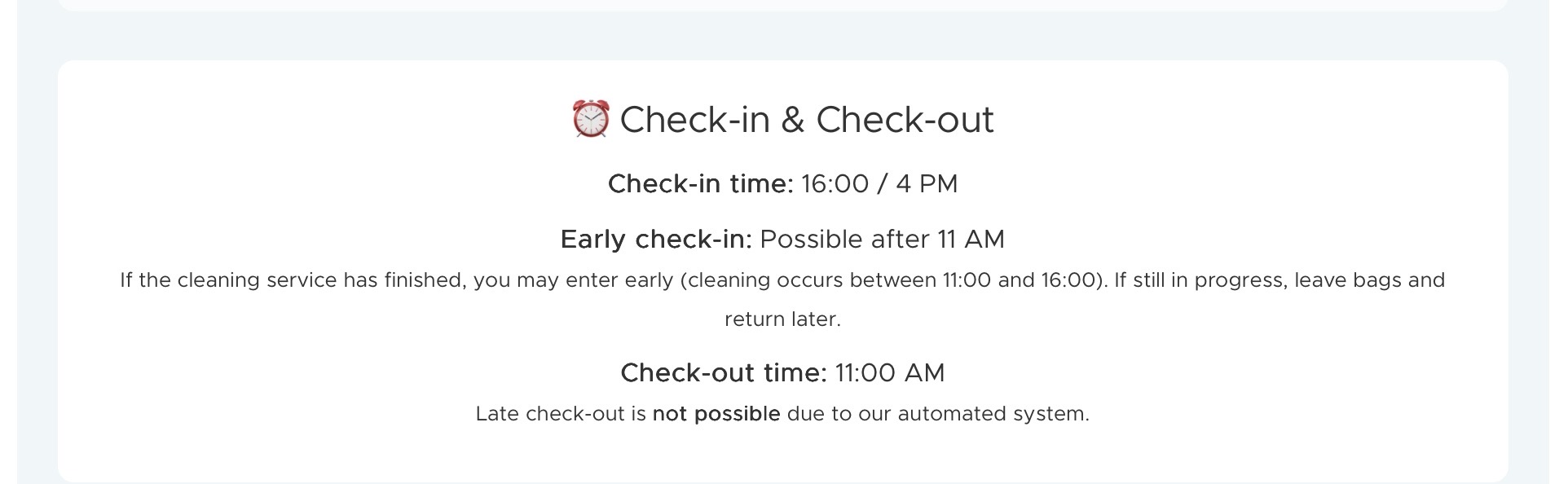Click the word "Check-out" in the section heading
Viewport: 1568px width, 484px height.
[905, 120]
